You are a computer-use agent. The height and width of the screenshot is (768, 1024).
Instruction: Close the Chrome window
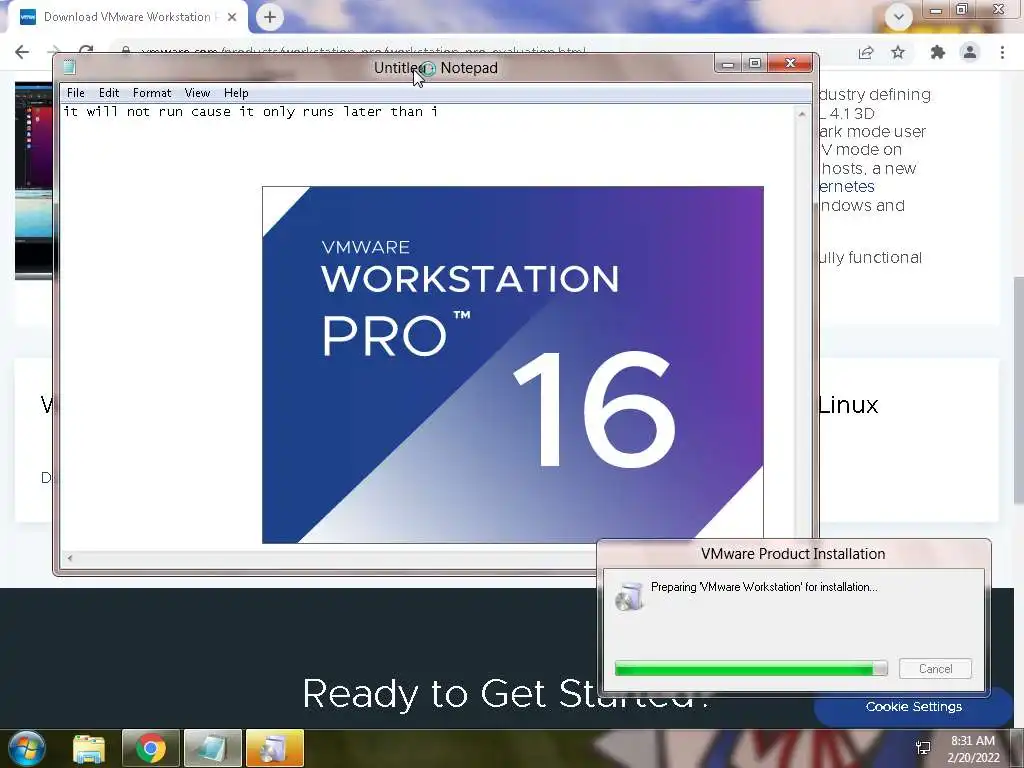pyautogui.click(x=999, y=10)
